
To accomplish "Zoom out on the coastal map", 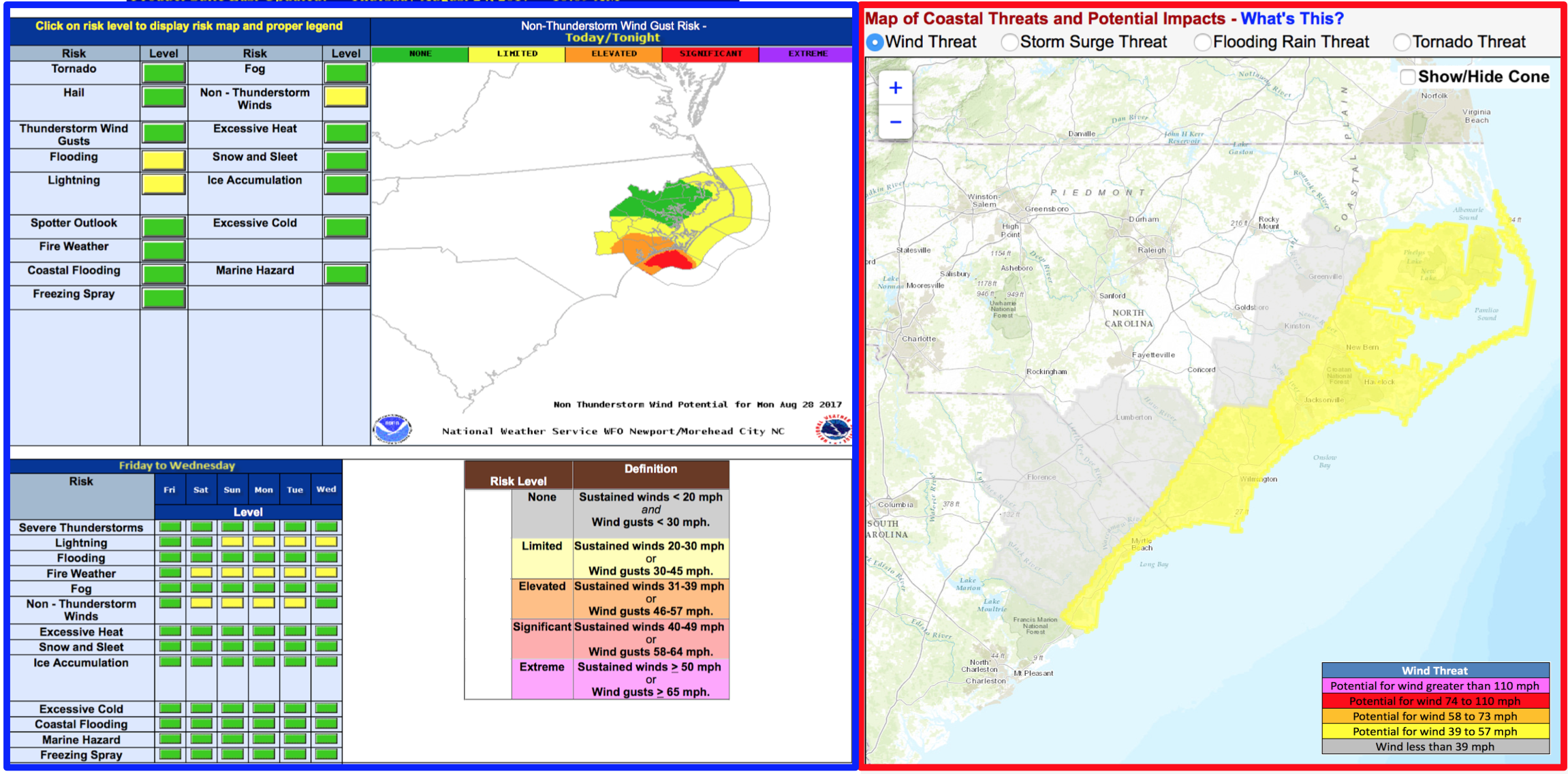I will [895, 122].
